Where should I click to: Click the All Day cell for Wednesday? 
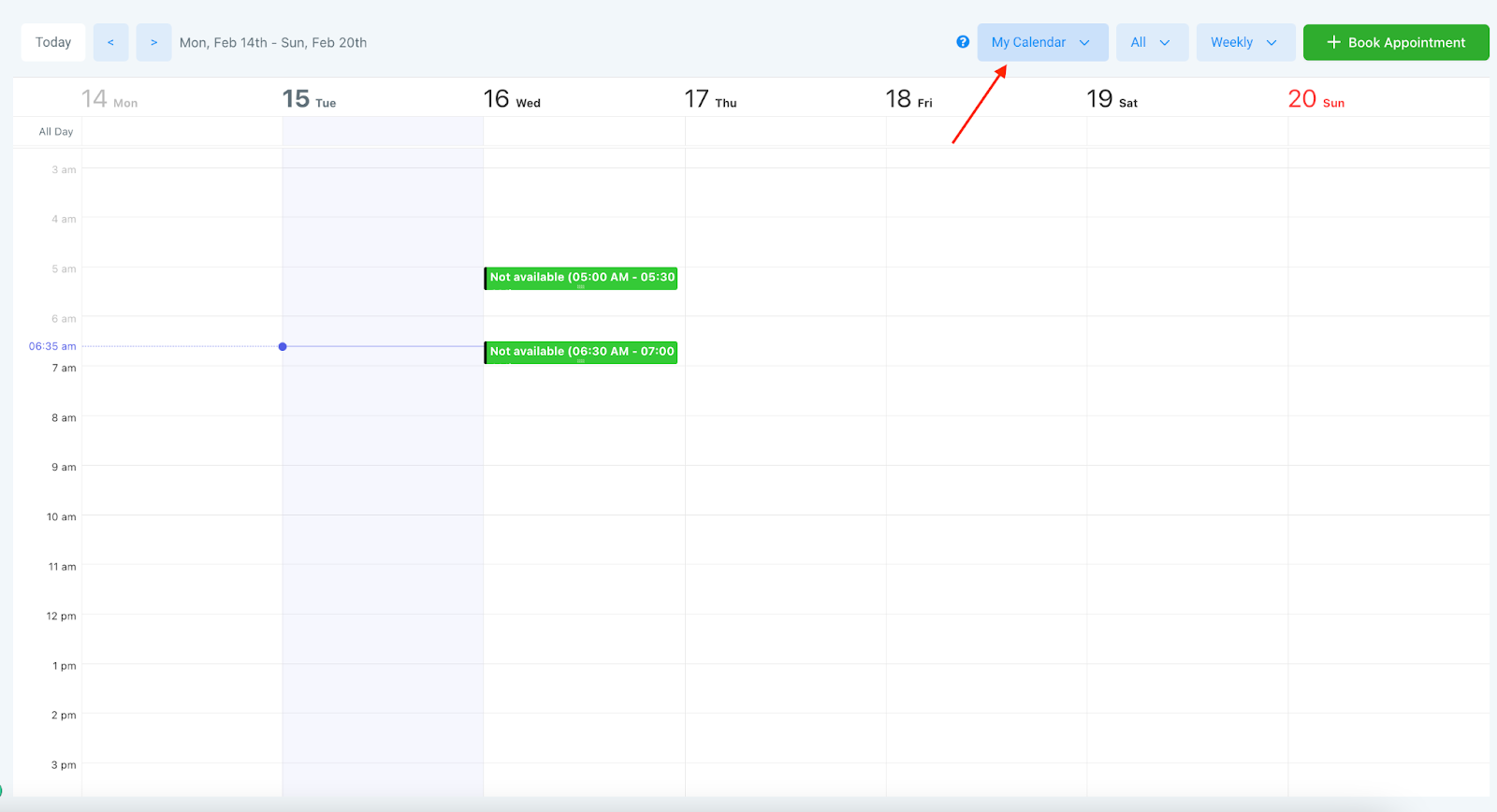584,132
